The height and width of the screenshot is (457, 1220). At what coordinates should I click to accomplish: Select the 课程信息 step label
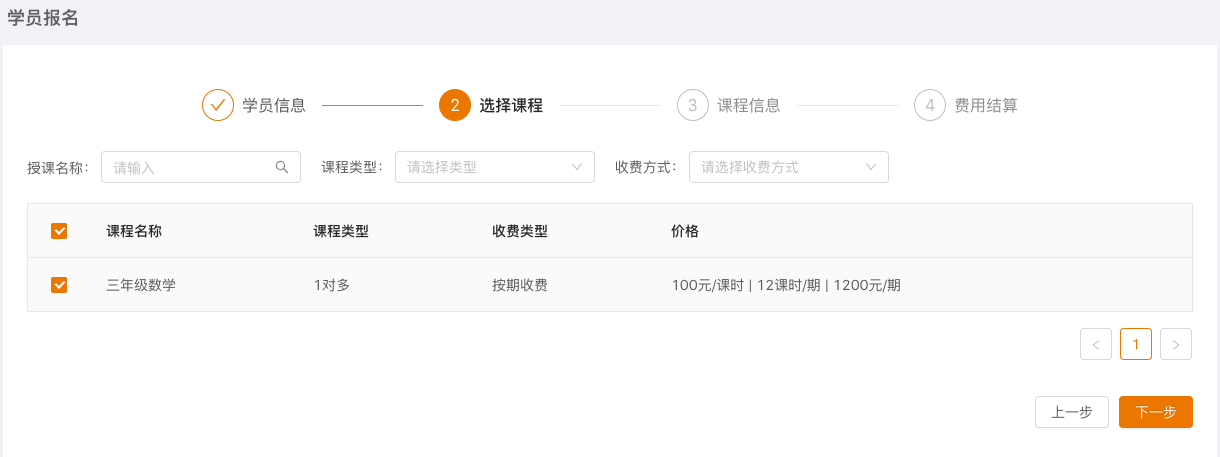pyautogui.click(x=749, y=105)
